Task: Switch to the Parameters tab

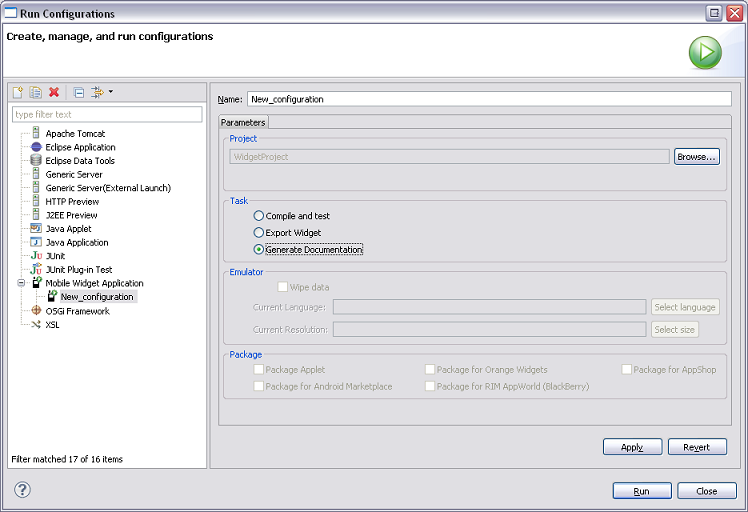Action: pos(243,122)
